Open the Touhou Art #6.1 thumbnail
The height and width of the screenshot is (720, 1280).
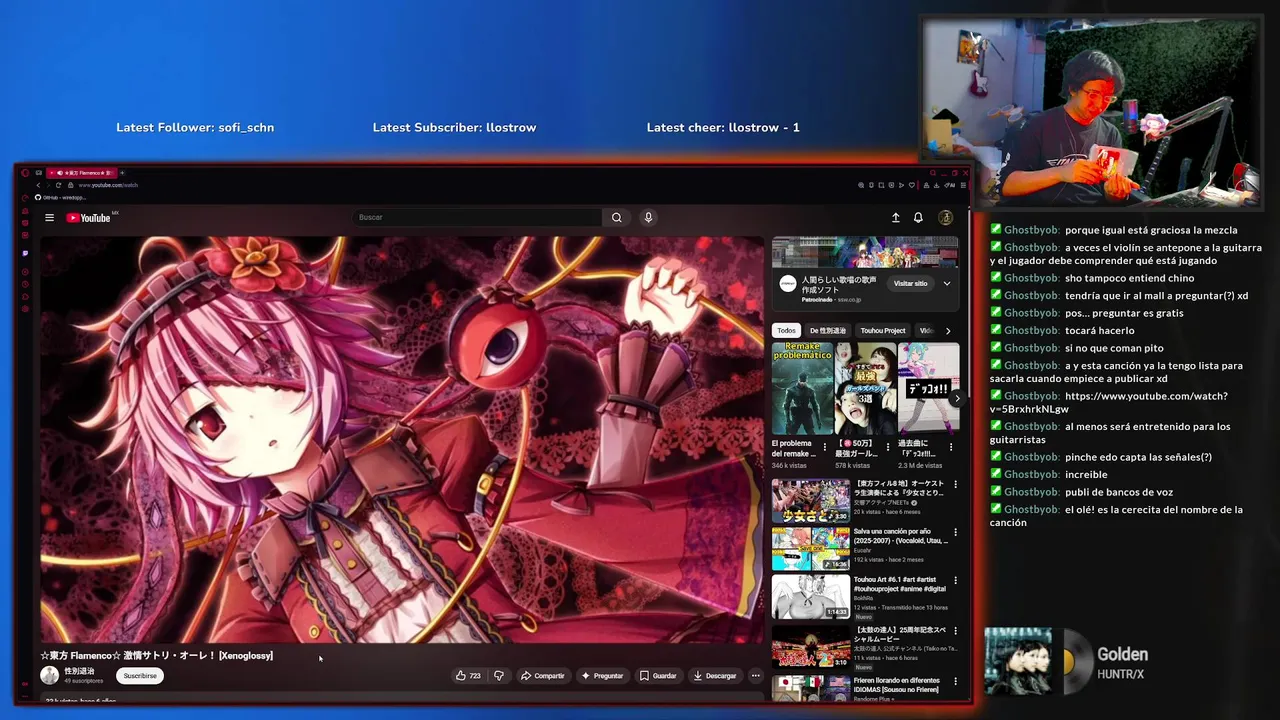point(811,597)
